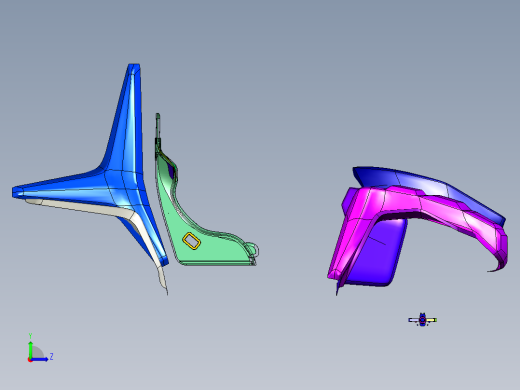Pick the yellow rectangular cutout on green panel
The height and width of the screenshot is (390, 520).
click(x=192, y=240)
